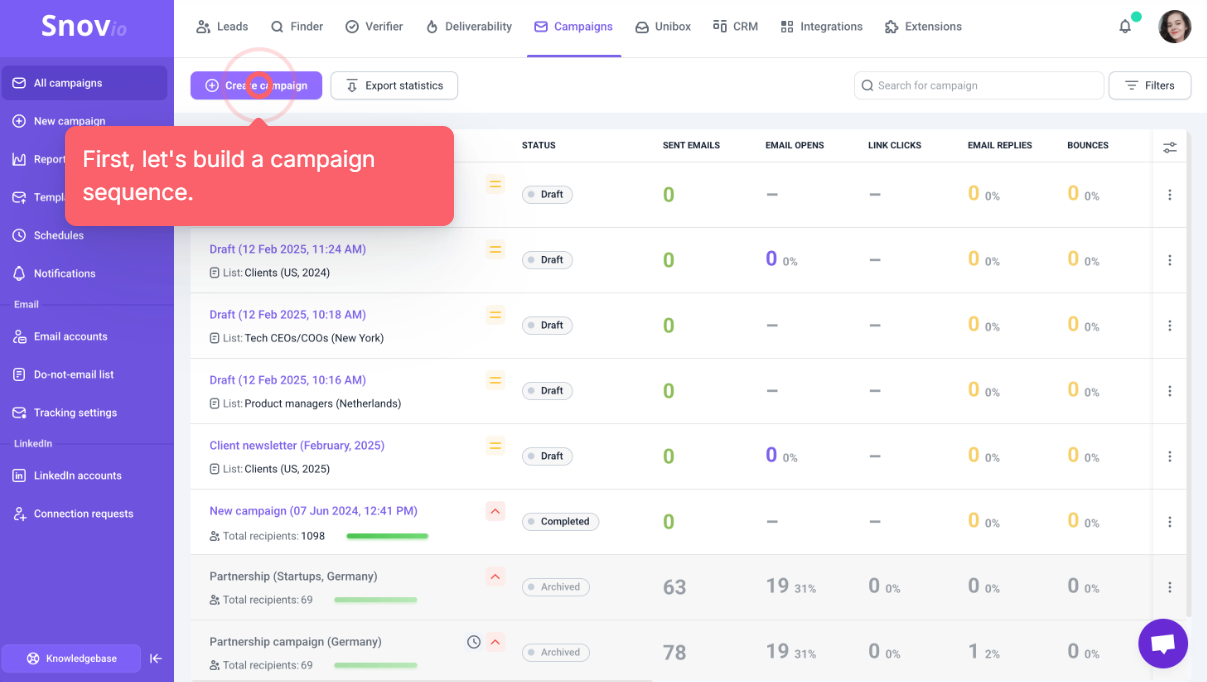
Task: Open the Client newsletter (February, 2025) link
Action: pos(297,445)
